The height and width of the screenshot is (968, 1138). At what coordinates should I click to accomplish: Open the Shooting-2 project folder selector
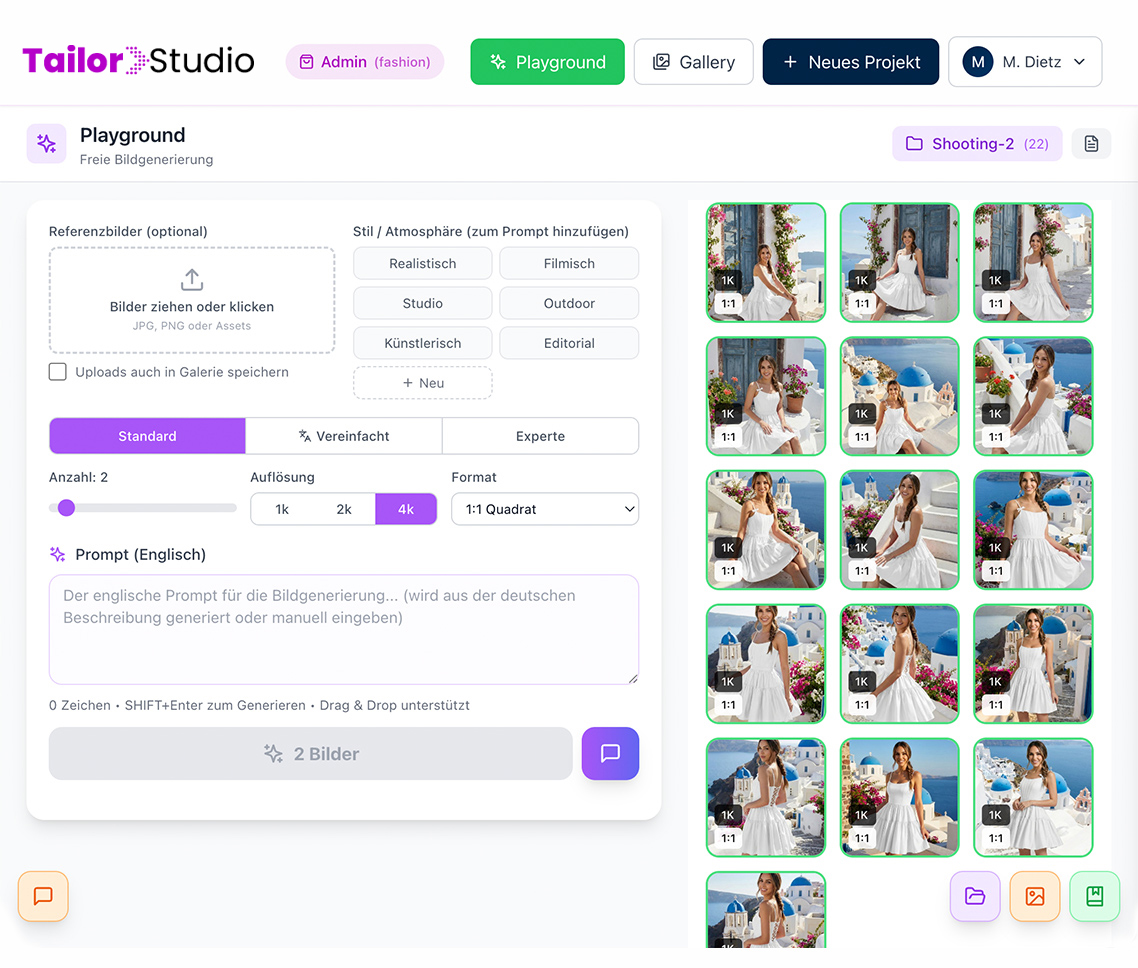pyautogui.click(x=976, y=144)
